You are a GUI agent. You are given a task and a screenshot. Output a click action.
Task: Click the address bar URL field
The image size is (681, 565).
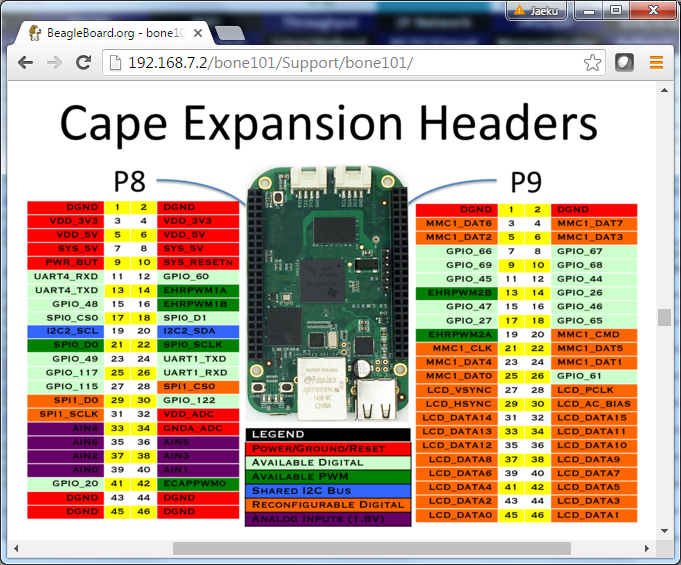(354, 63)
